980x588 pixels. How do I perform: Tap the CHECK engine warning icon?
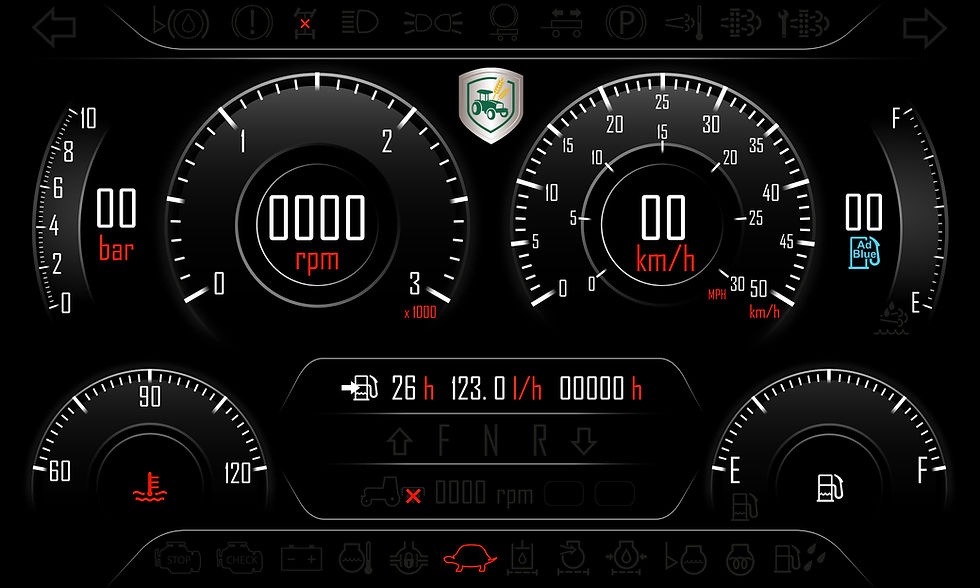[239, 559]
